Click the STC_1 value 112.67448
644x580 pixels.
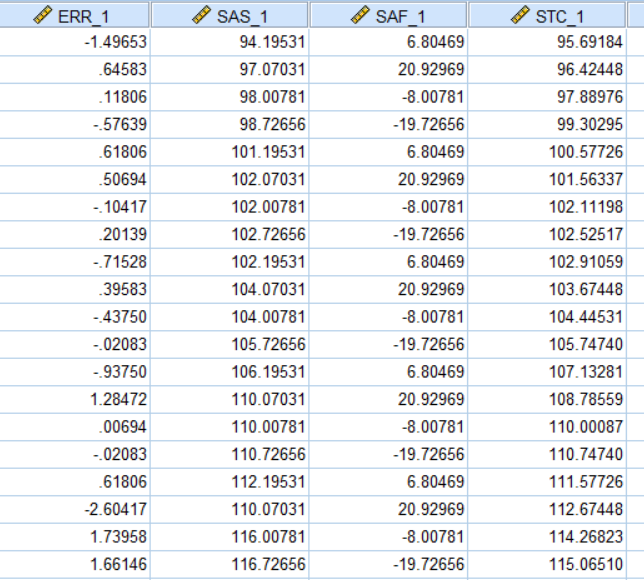586,509
